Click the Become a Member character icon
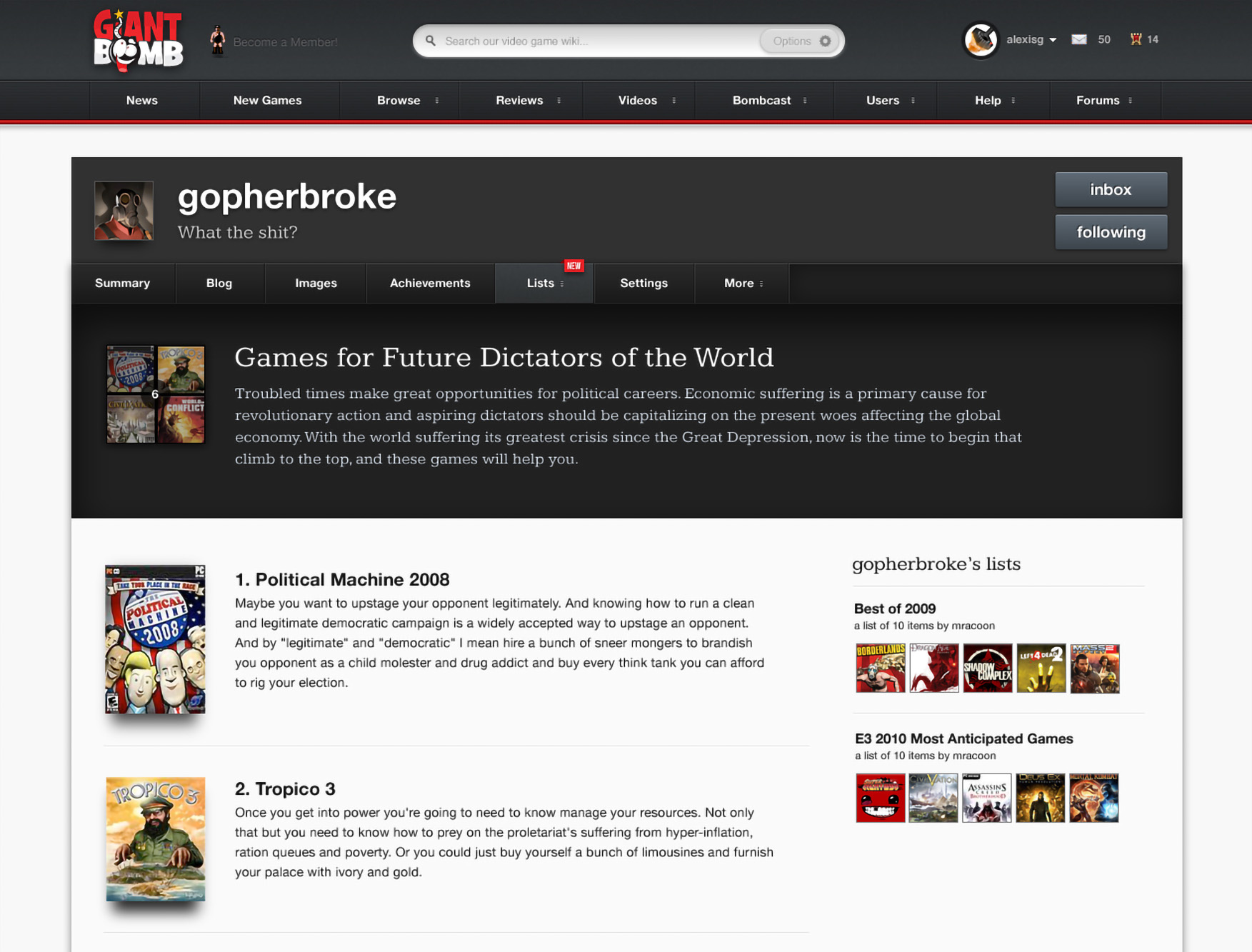This screenshot has height=952, width=1252. [218, 41]
